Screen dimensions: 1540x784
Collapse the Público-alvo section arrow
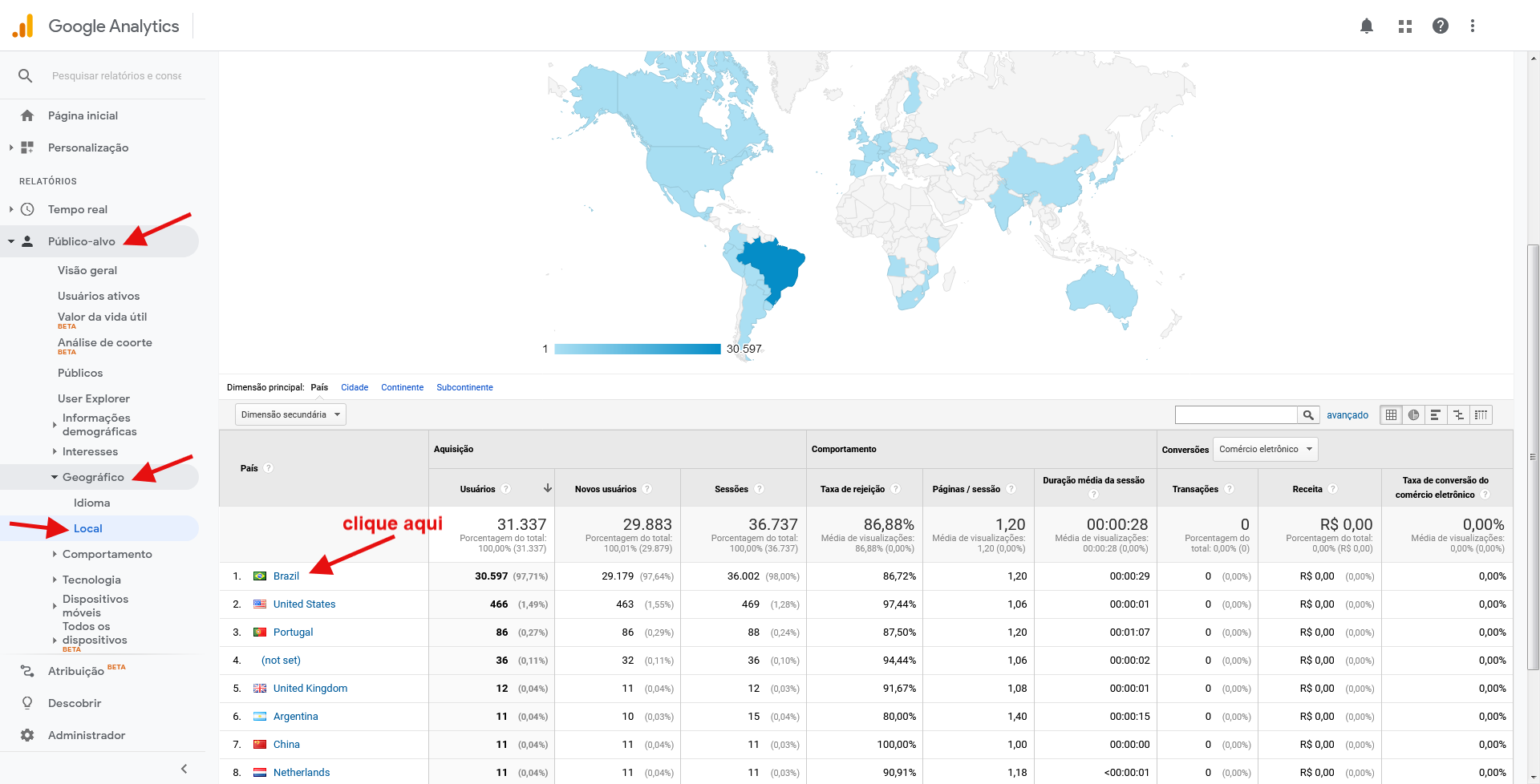click(11, 241)
